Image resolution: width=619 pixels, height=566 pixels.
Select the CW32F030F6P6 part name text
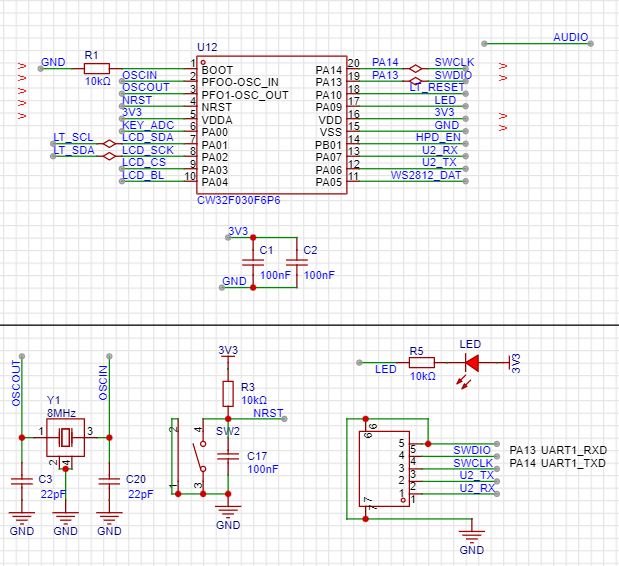(x=239, y=200)
